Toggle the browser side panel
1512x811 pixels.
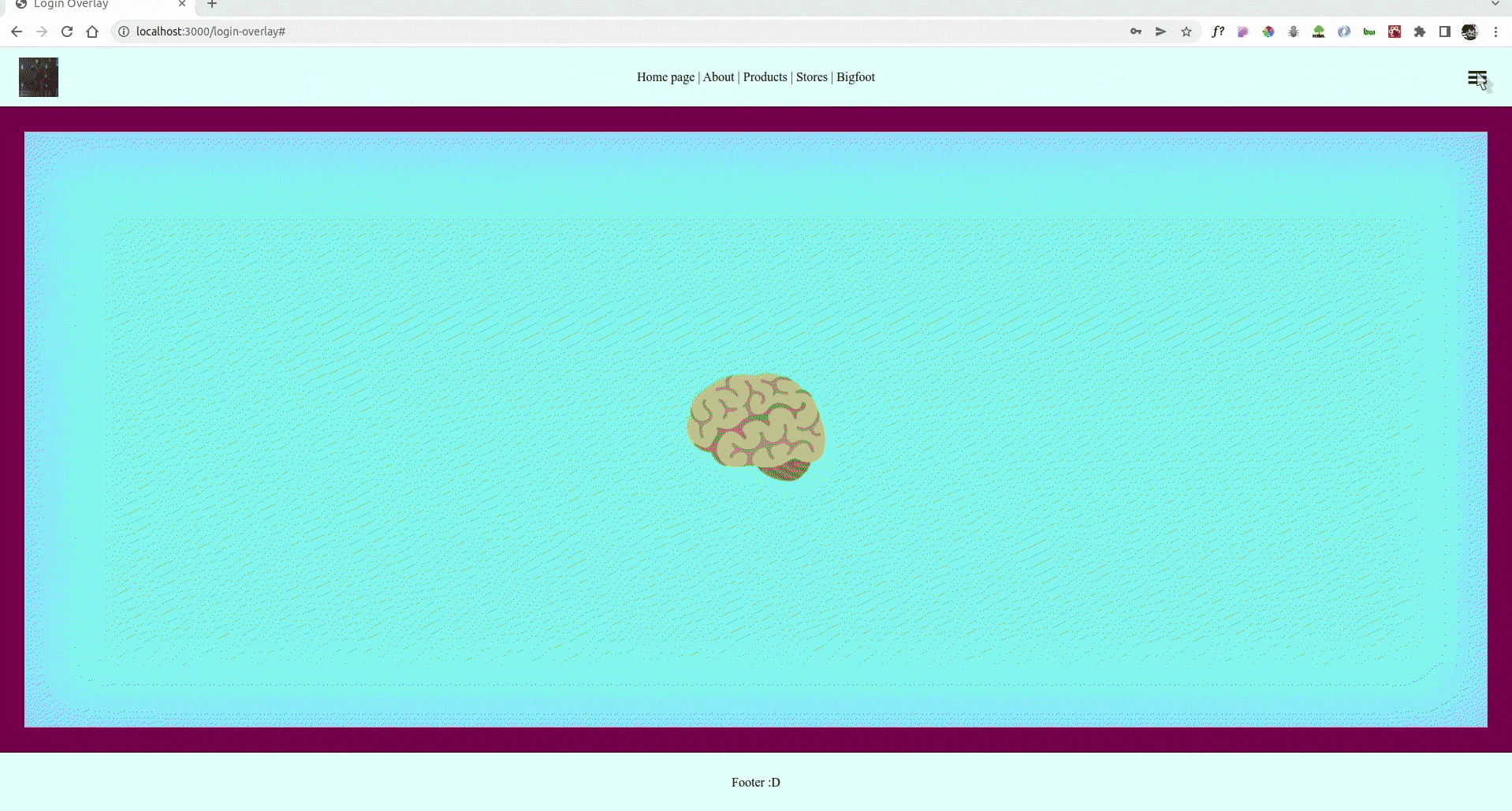(1445, 32)
